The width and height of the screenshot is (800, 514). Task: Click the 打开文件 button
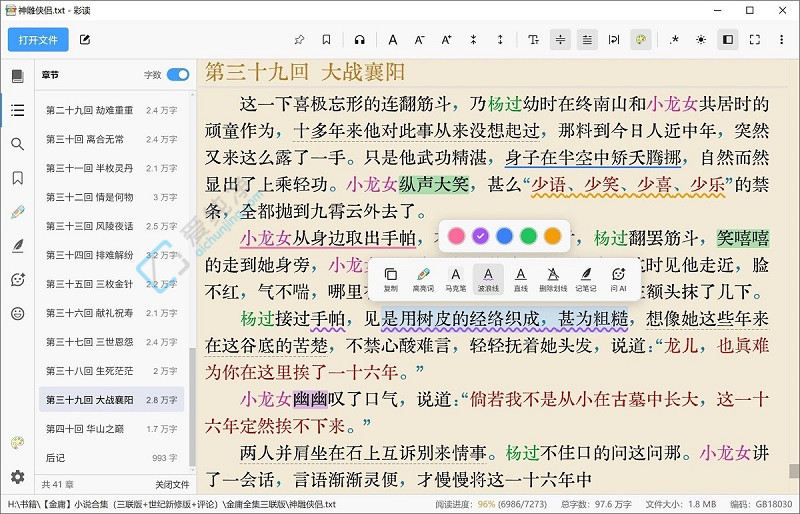tap(38, 40)
